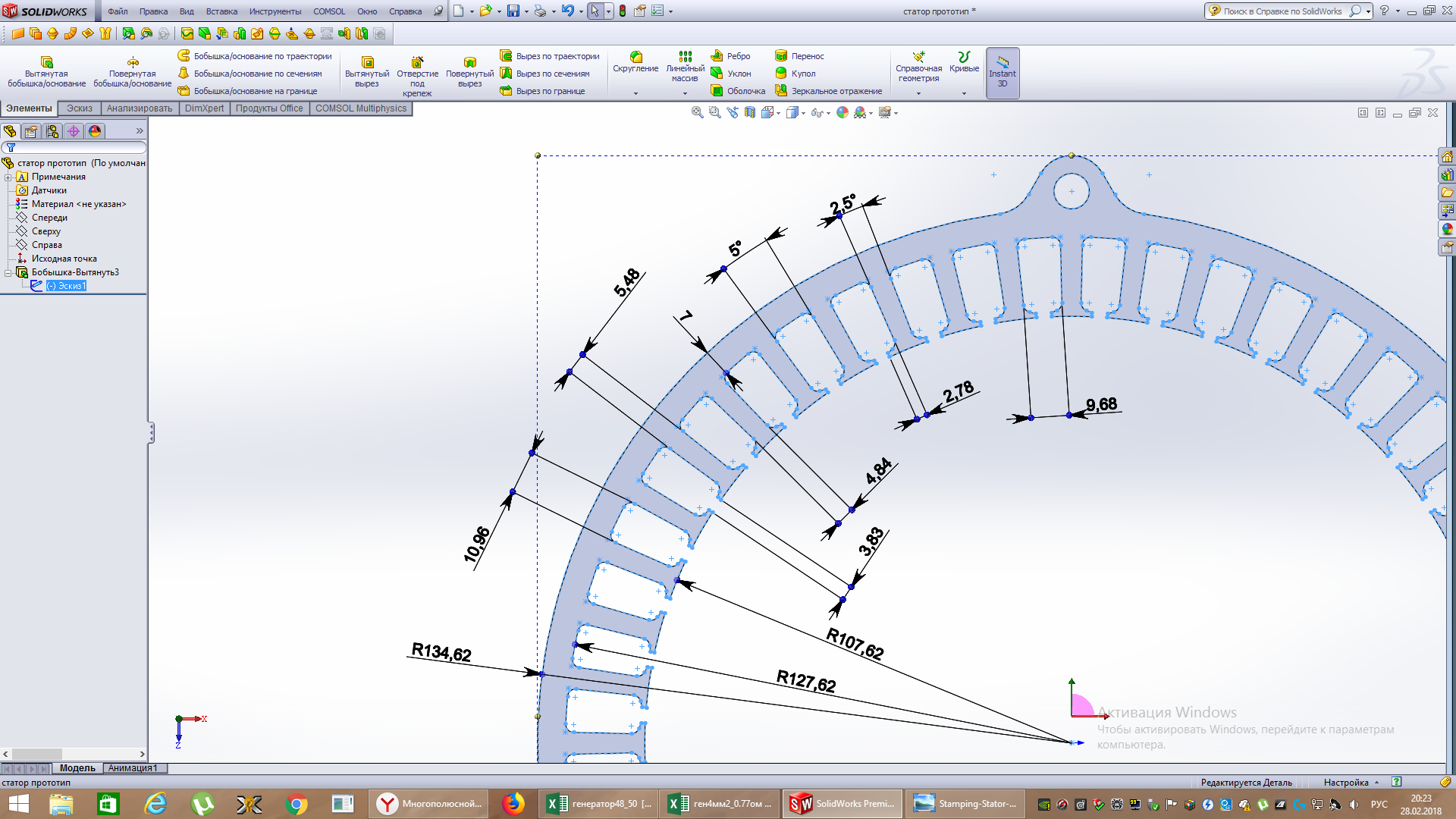1456x819 pixels.
Task: Open the Windows Start button
Action: coord(17,804)
